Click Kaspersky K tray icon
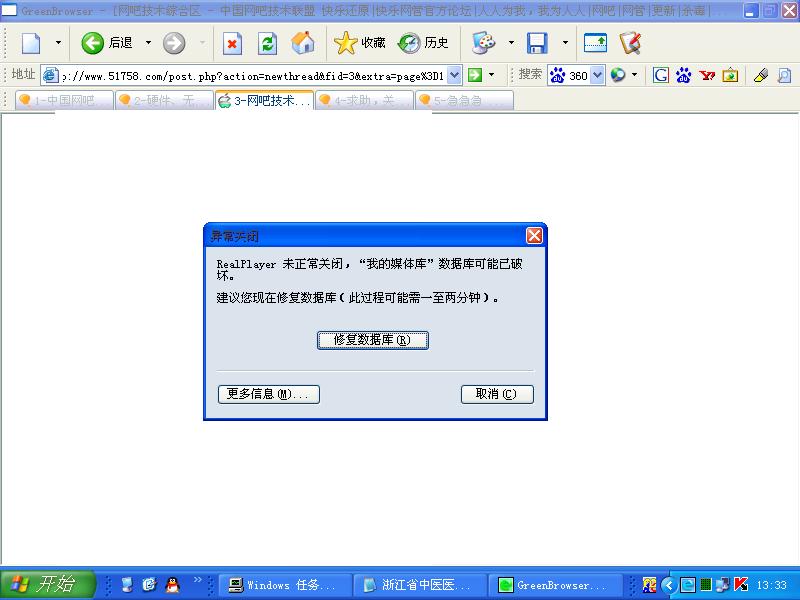The image size is (800, 600). (741, 585)
